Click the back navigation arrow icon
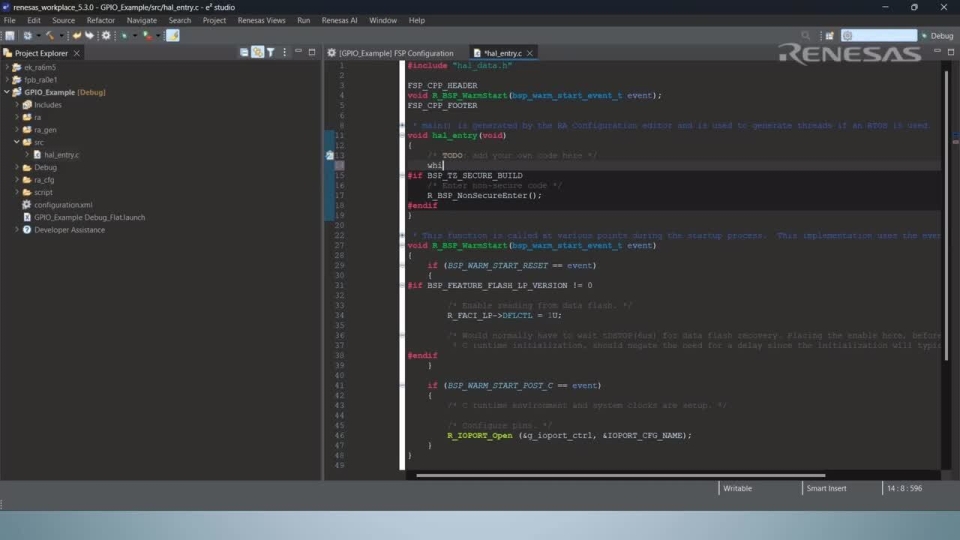Viewport: 960px width, 540px height. tap(77, 36)
